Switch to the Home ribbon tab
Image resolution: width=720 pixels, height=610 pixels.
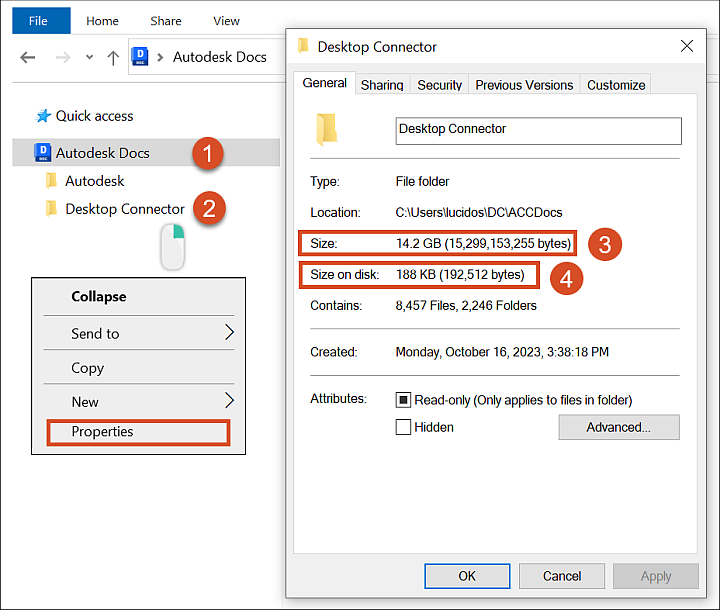click(x=102, y=21)
